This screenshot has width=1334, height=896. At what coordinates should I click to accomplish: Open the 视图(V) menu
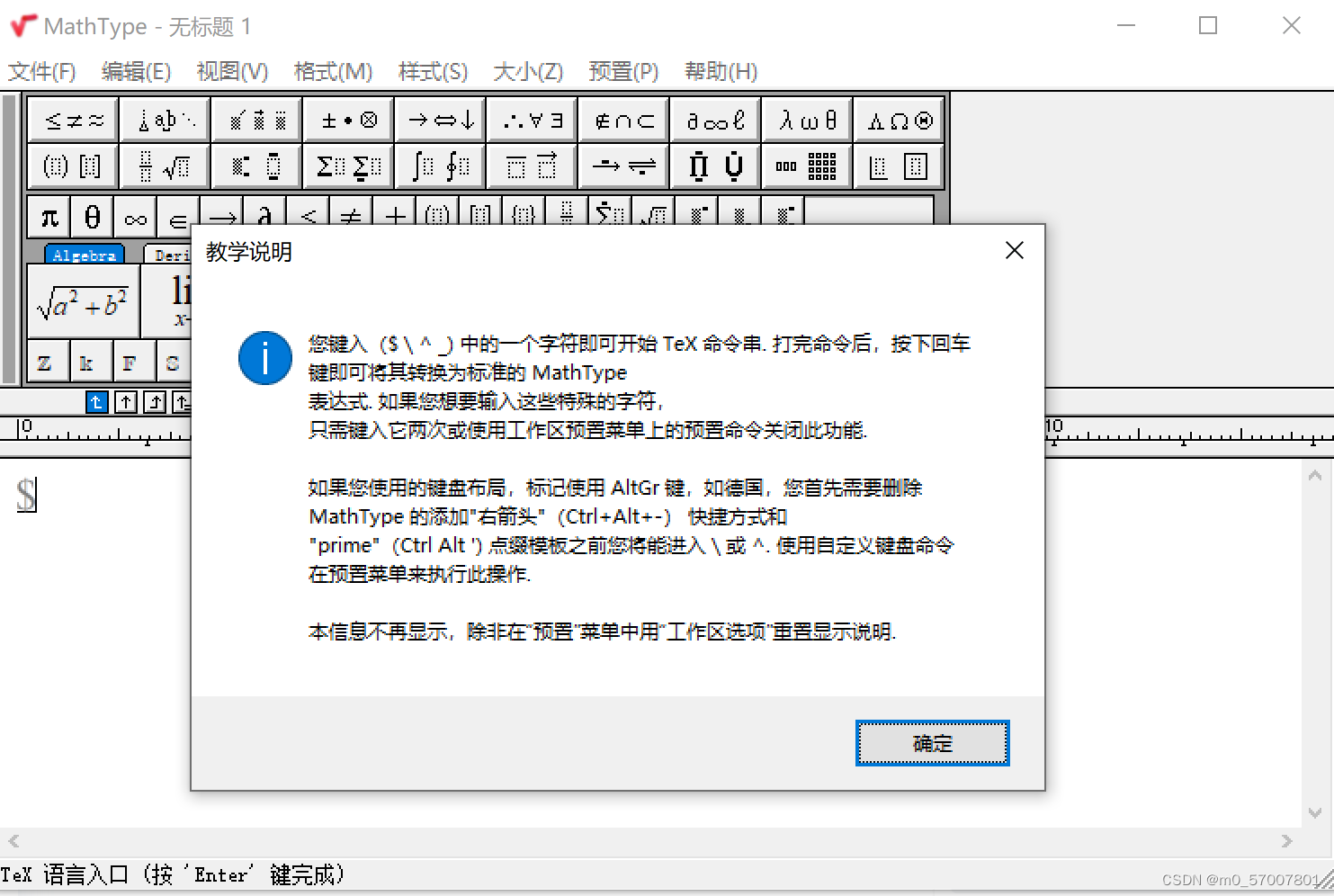coord(233,71)
